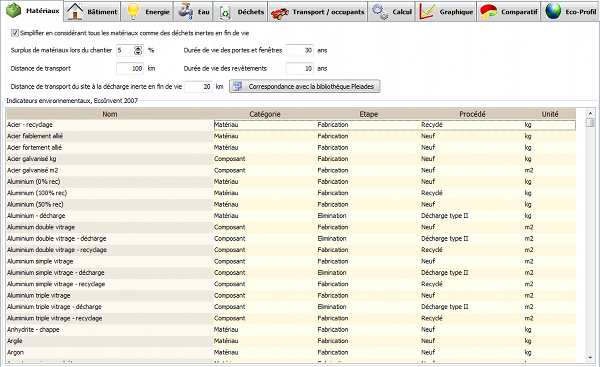
Task: Open the Matériaux tab
Action: point(33,11)
